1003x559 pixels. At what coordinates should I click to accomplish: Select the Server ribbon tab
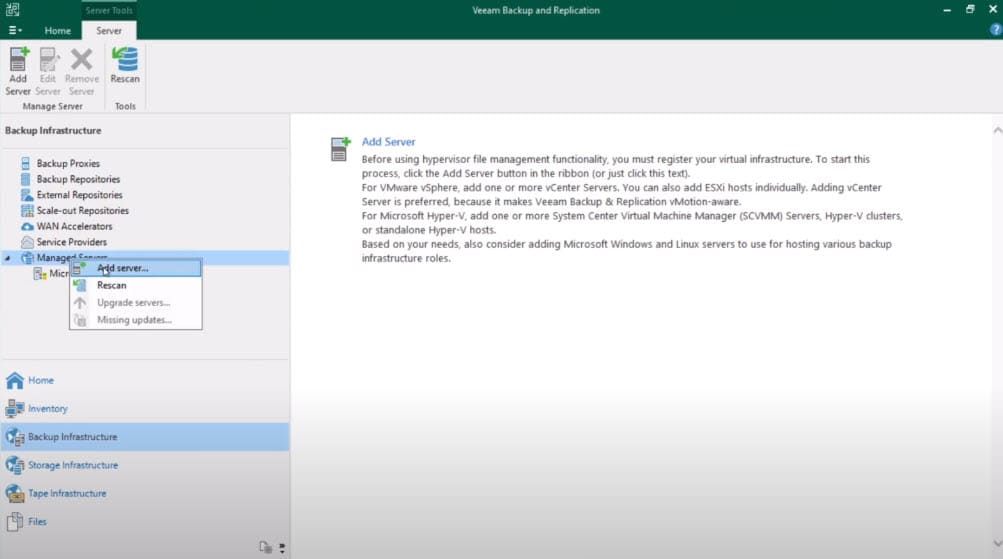tap(109, 31)
